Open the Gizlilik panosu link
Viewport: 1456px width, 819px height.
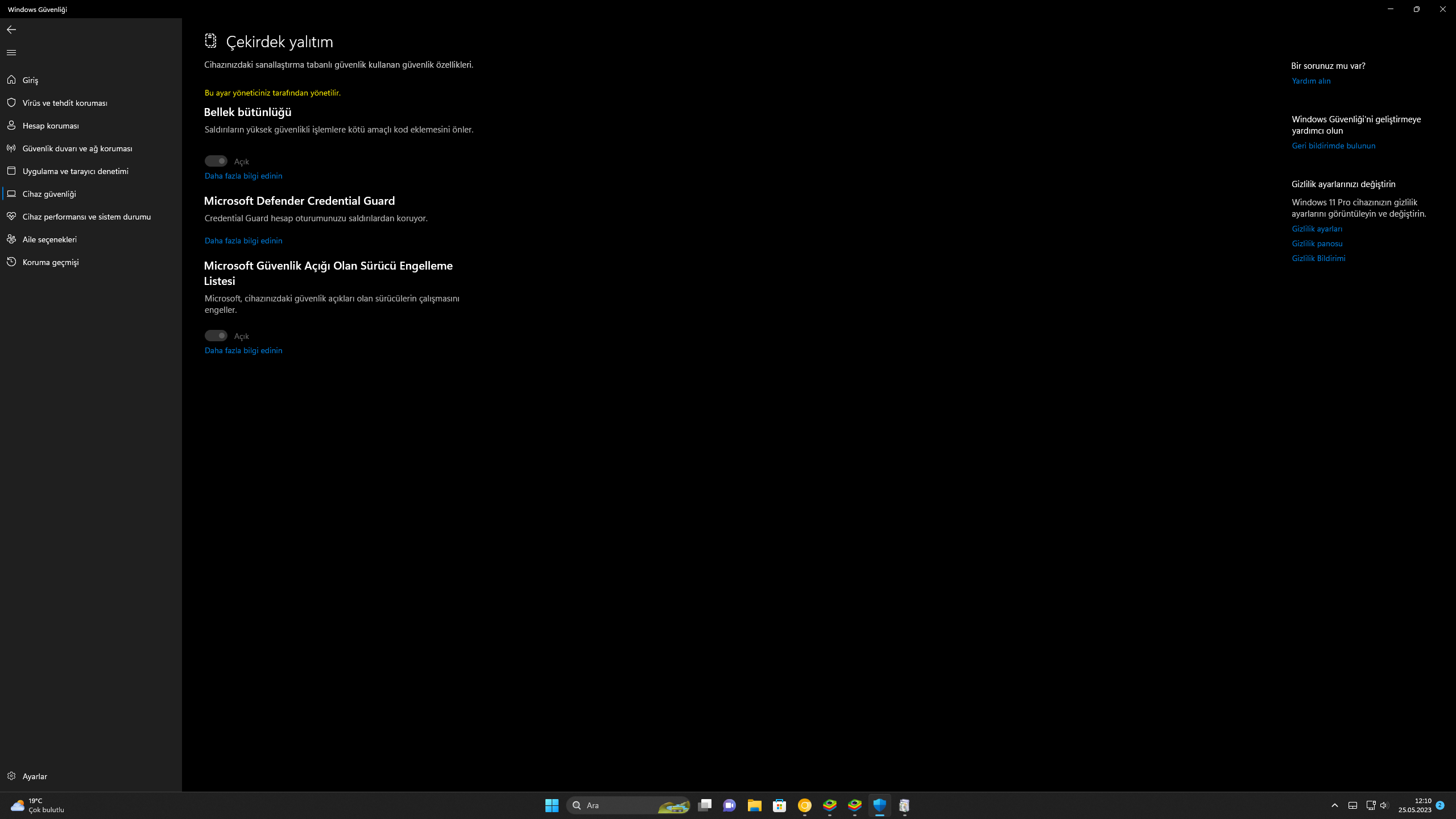(x=1317, y=243)
